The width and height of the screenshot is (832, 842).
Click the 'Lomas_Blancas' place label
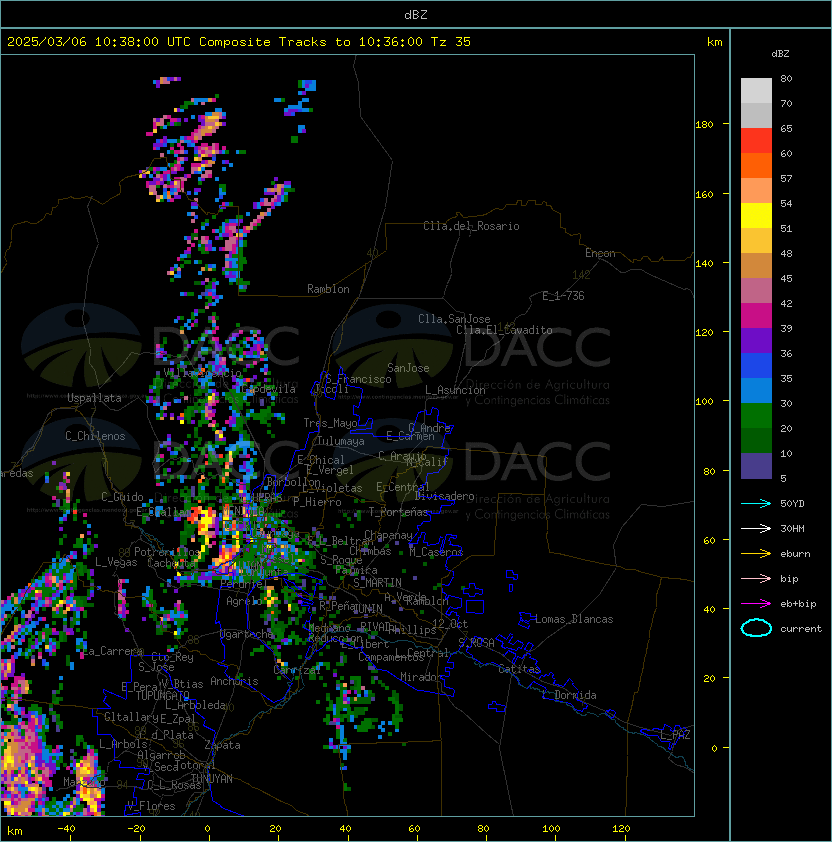coord(574,619)
